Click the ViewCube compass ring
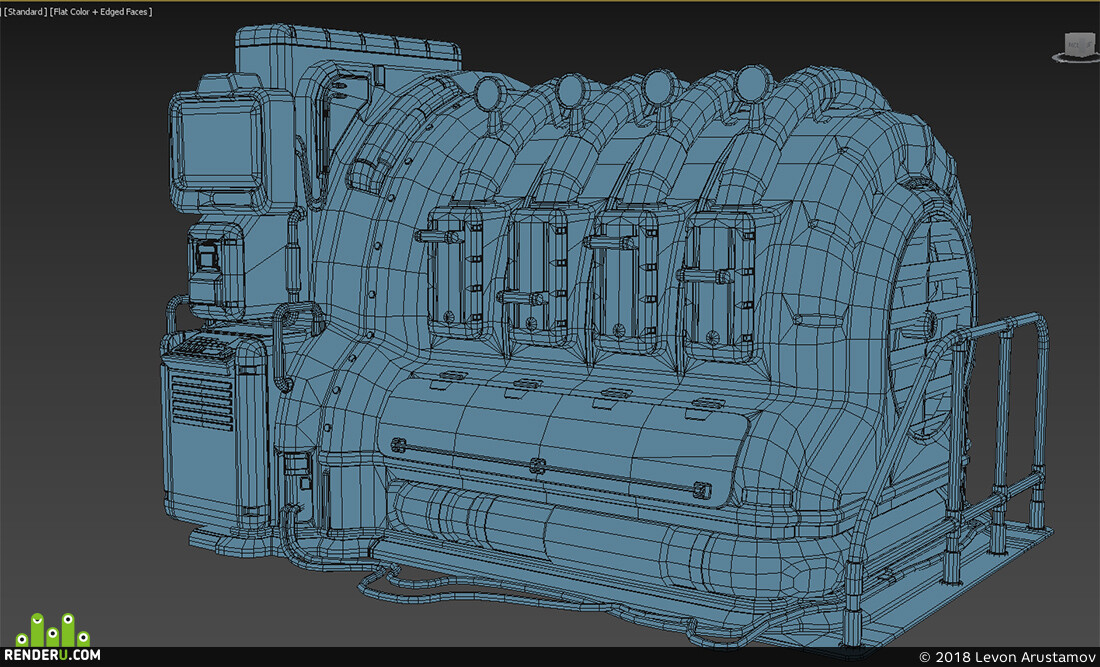Screen dimensions: 1100x667 1075,56
